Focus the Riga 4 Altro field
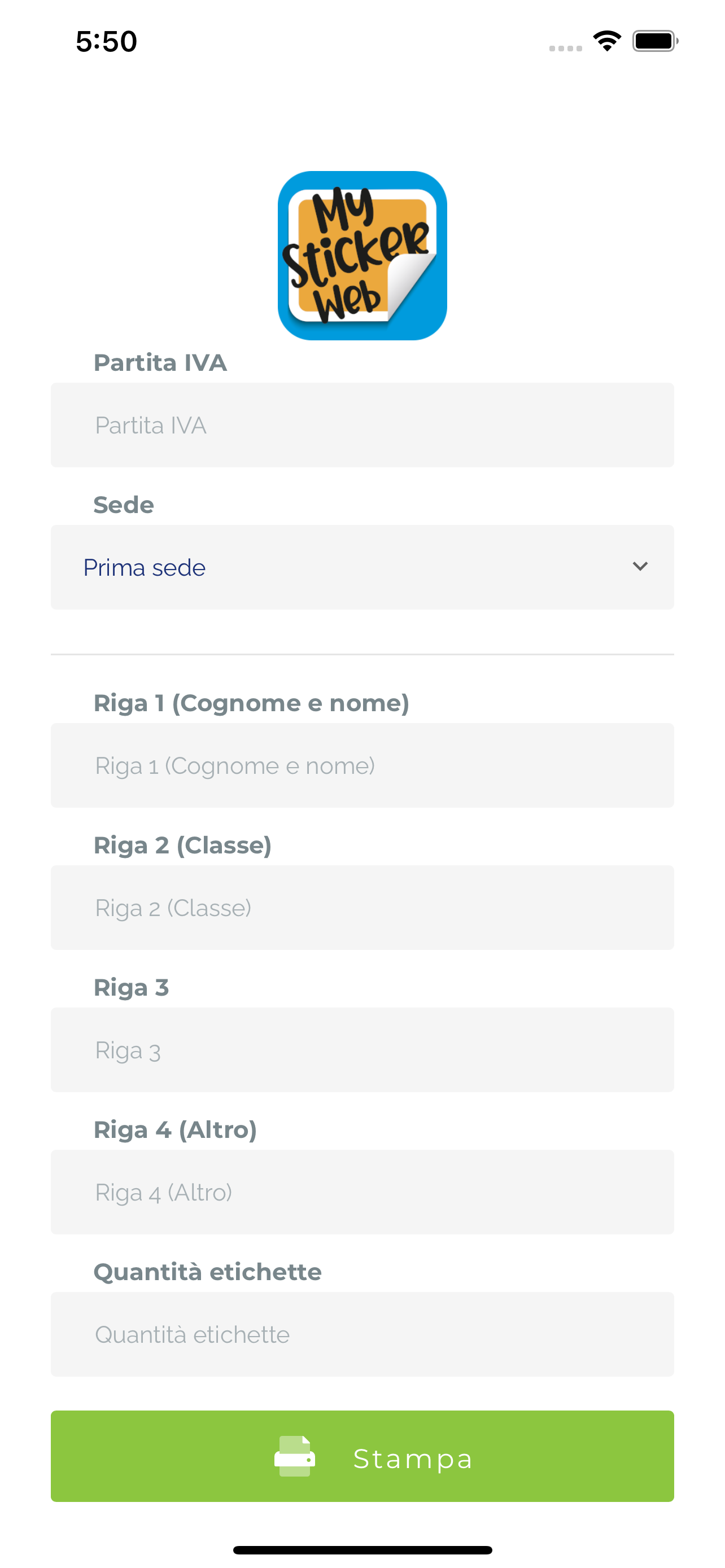The height and width of the screenshot is (1568, 725). [x=362, y=1193]
